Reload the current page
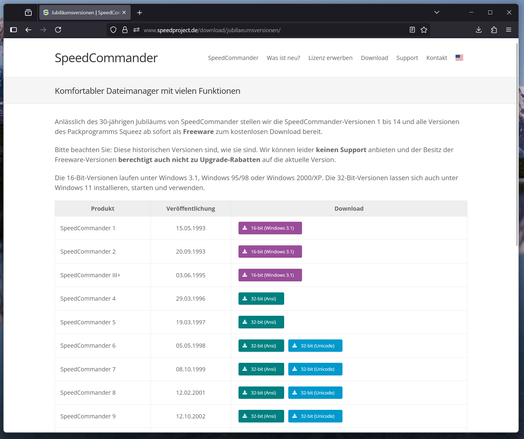Image resolution: width=524 pixels, height=439 pixels. point(58,30)
